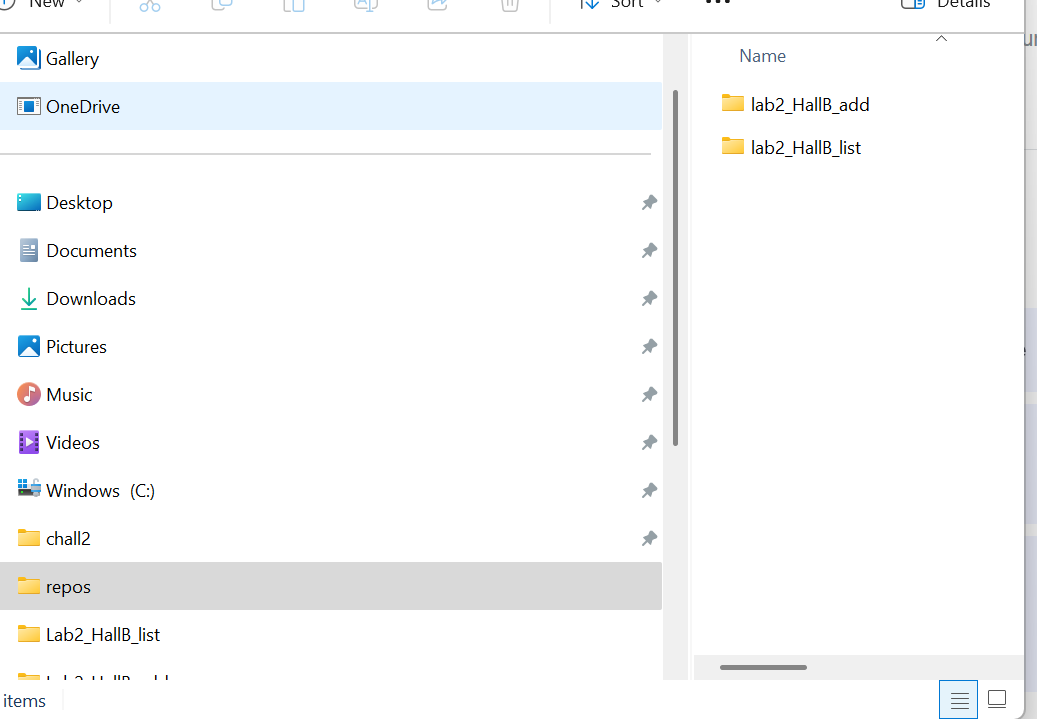The image size is (1037, 719).
Task: Unpin Downloads from Quick access
Action: pyautogui.click(x=649, y=298)
